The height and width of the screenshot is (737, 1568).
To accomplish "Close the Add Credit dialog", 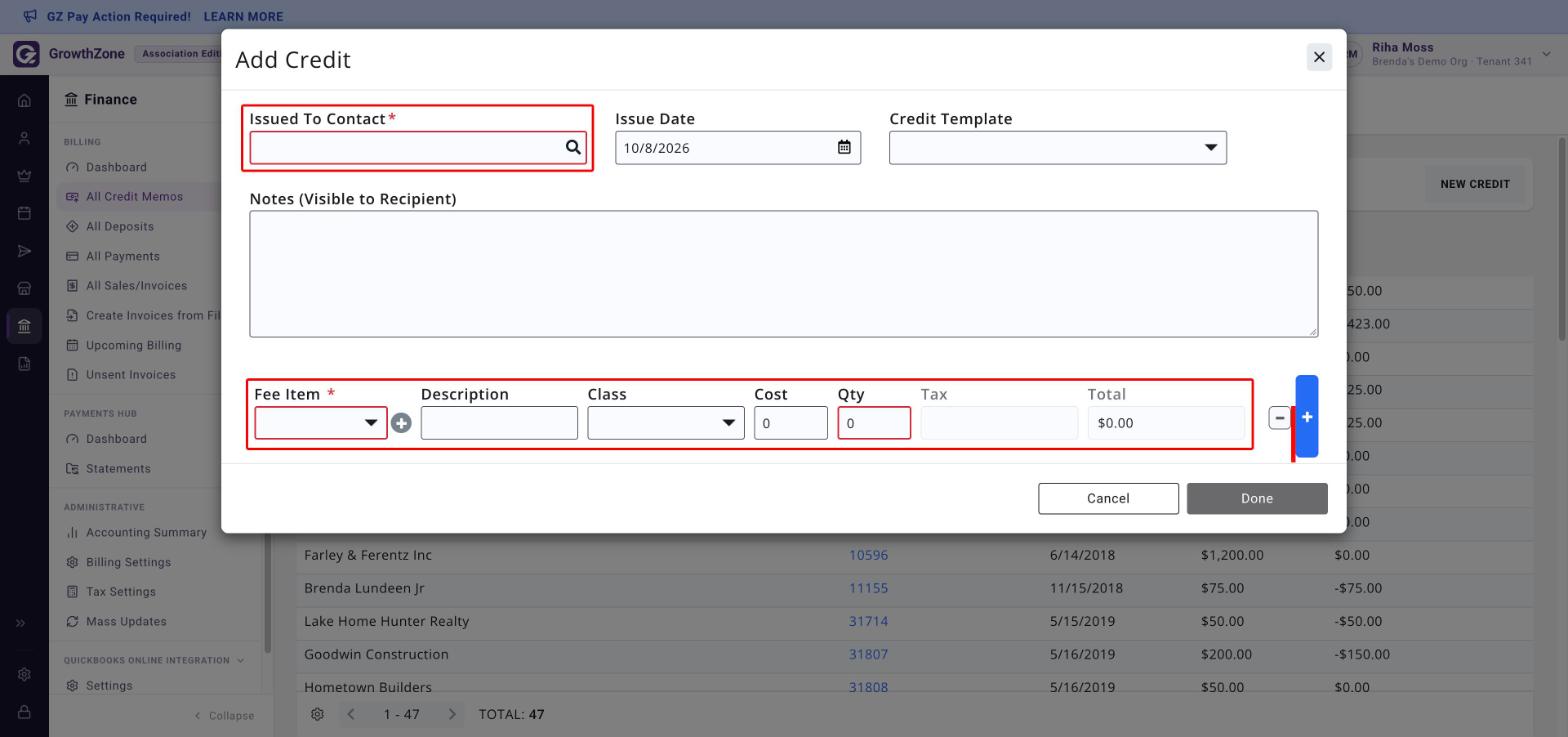I will pos(1319,57).
